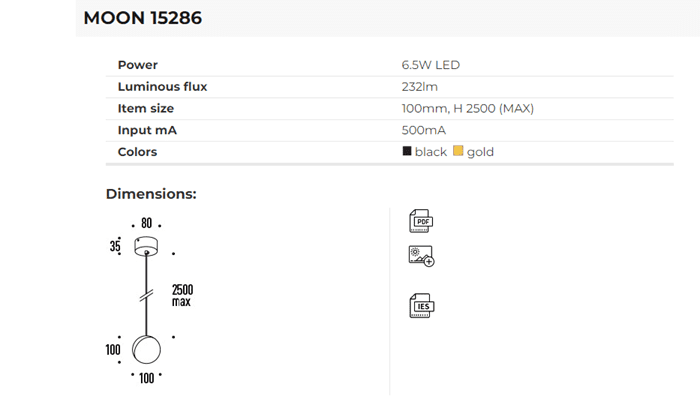Click the '2500 max' height label

(x=182, y=295)
